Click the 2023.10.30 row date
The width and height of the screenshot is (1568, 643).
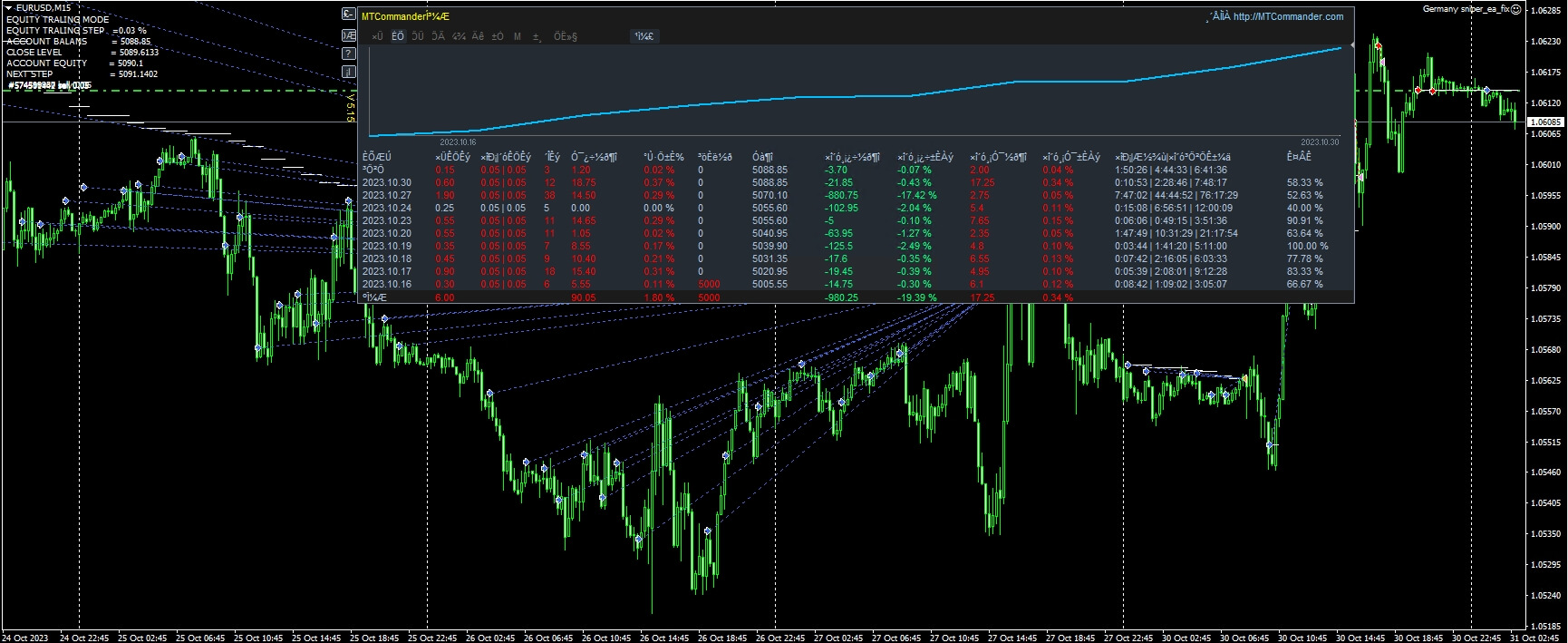pos(386,182)
